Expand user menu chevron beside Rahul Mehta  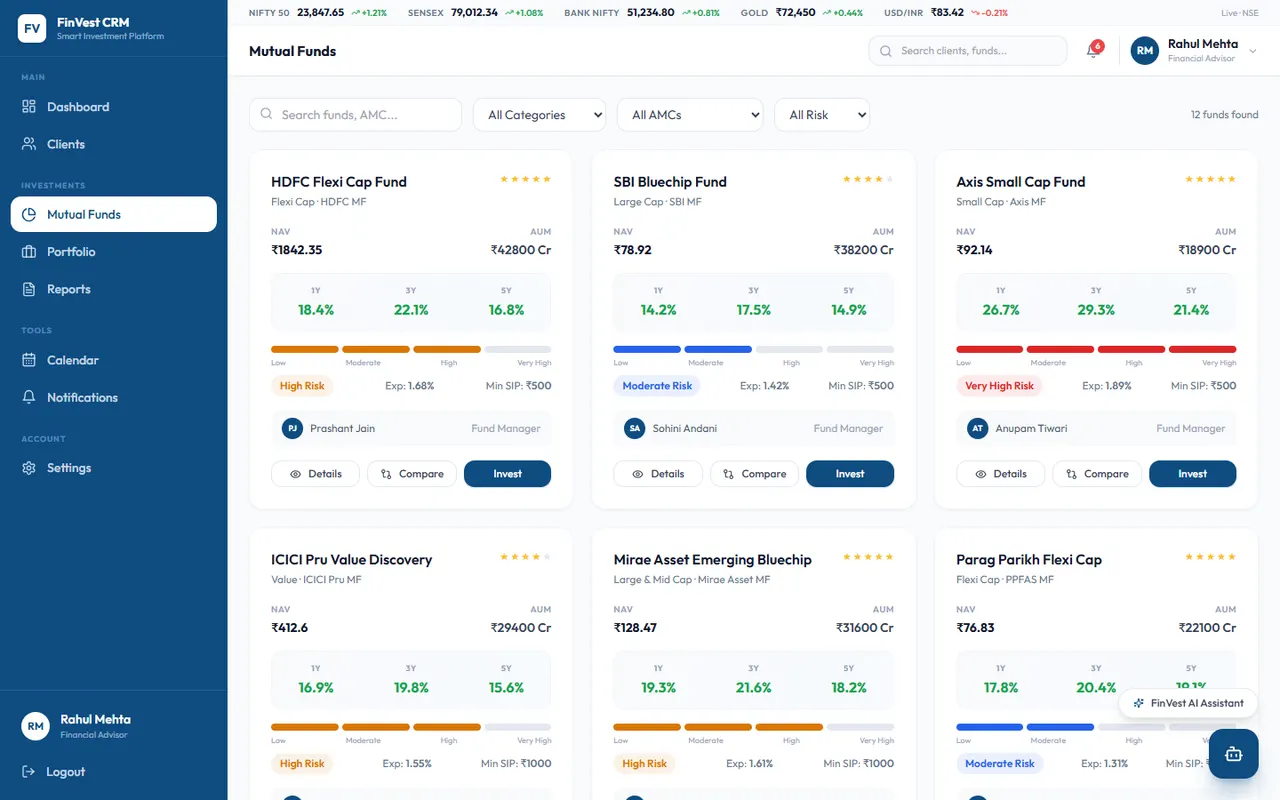(x=1253, y=51)
